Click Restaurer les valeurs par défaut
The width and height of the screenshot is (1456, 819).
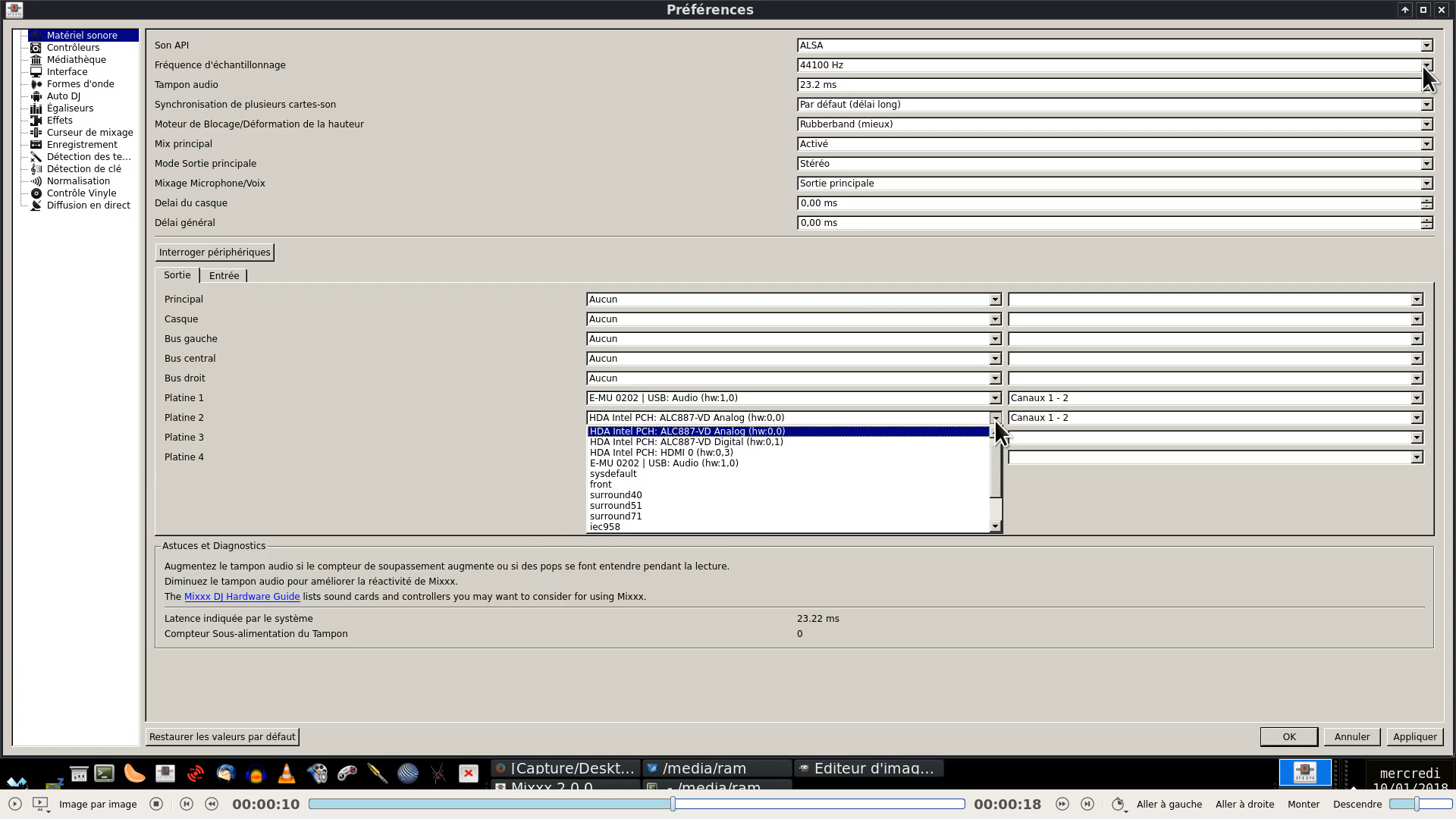pos(222,737)
